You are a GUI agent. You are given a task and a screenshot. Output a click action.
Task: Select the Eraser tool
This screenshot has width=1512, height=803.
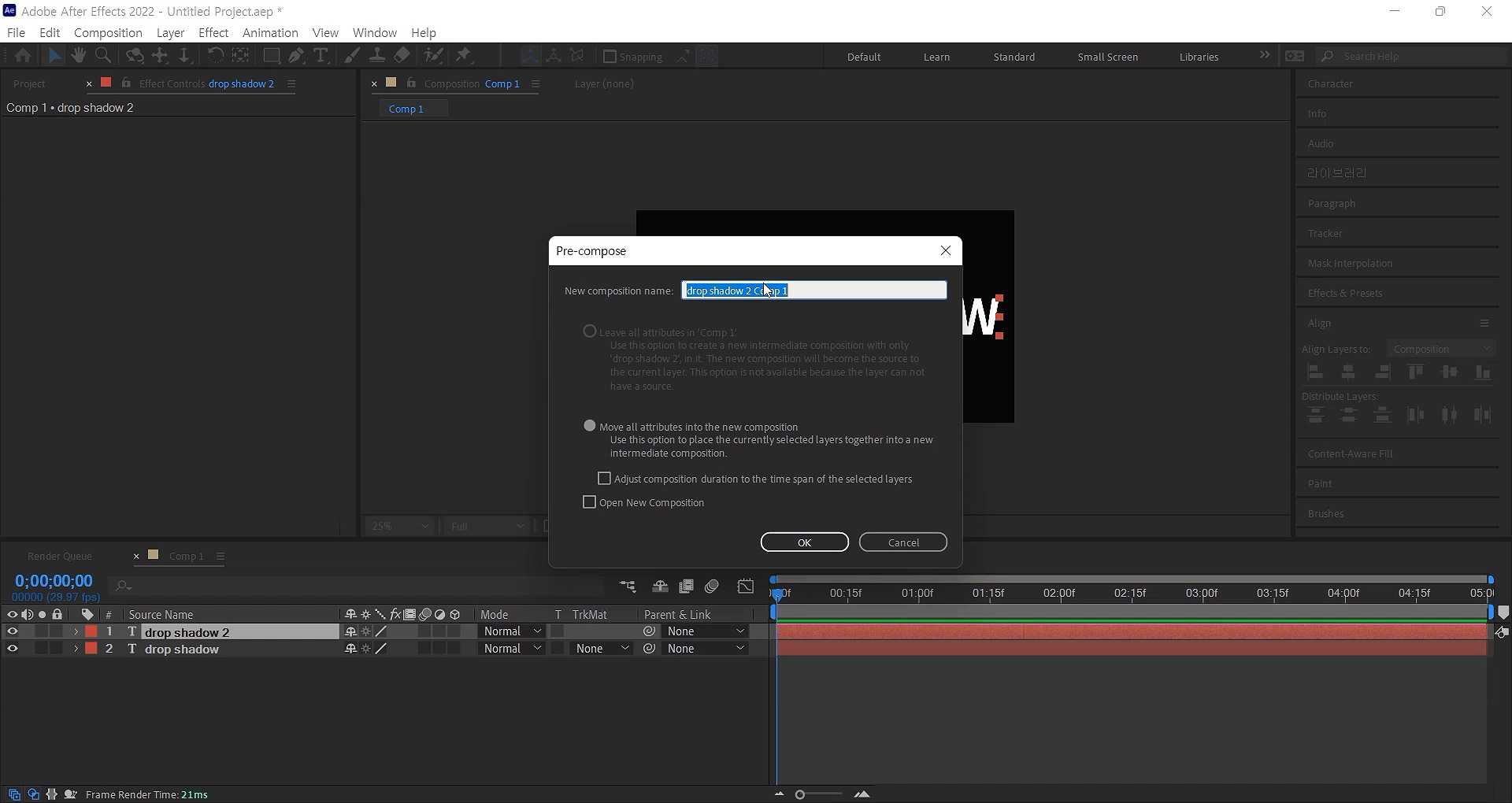tap(402, 56)
